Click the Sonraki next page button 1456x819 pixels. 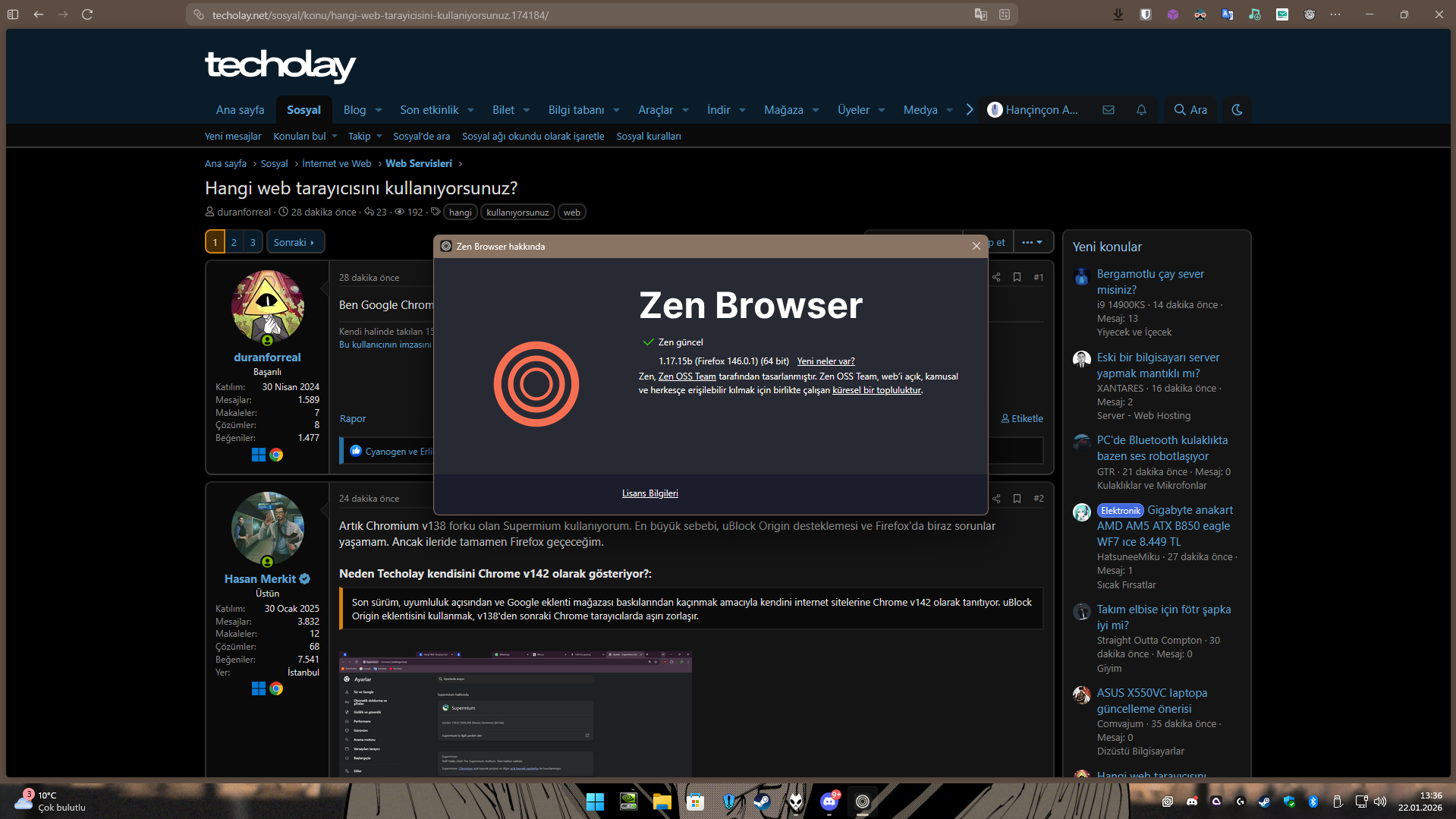[294, 242]
